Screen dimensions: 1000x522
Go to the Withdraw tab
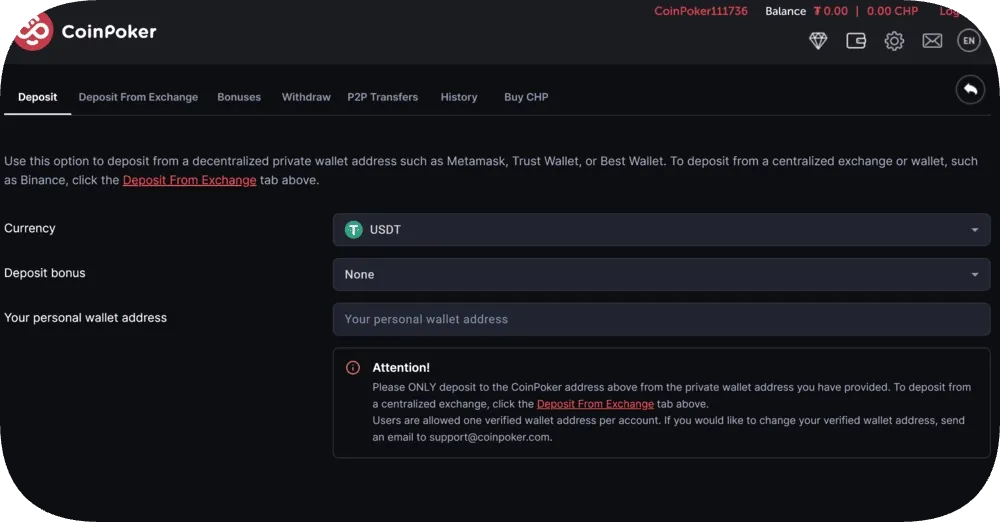[306, 97]
